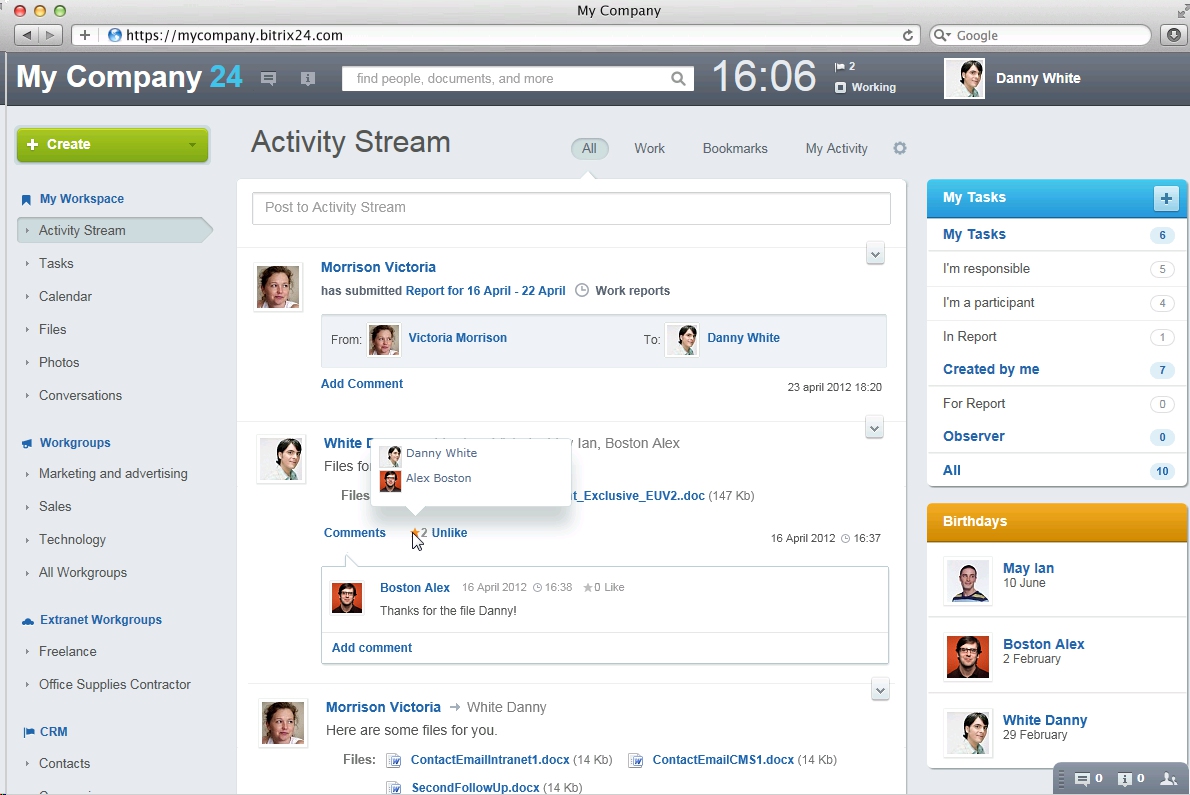Image resolution: width=1190 pixels, height=795 pixels.
Task: Click Danny White header avatar
Action: pos(964,78)
